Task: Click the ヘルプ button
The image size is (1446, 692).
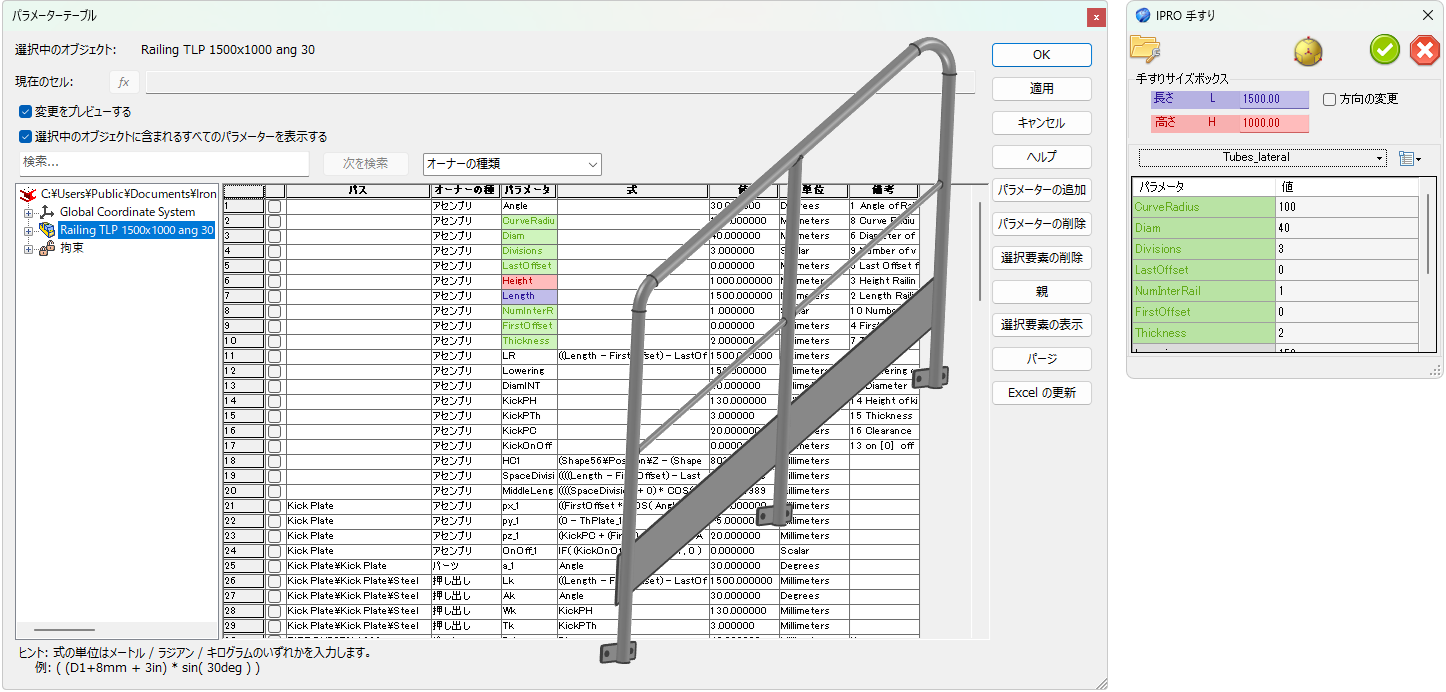Action: 1041,157
